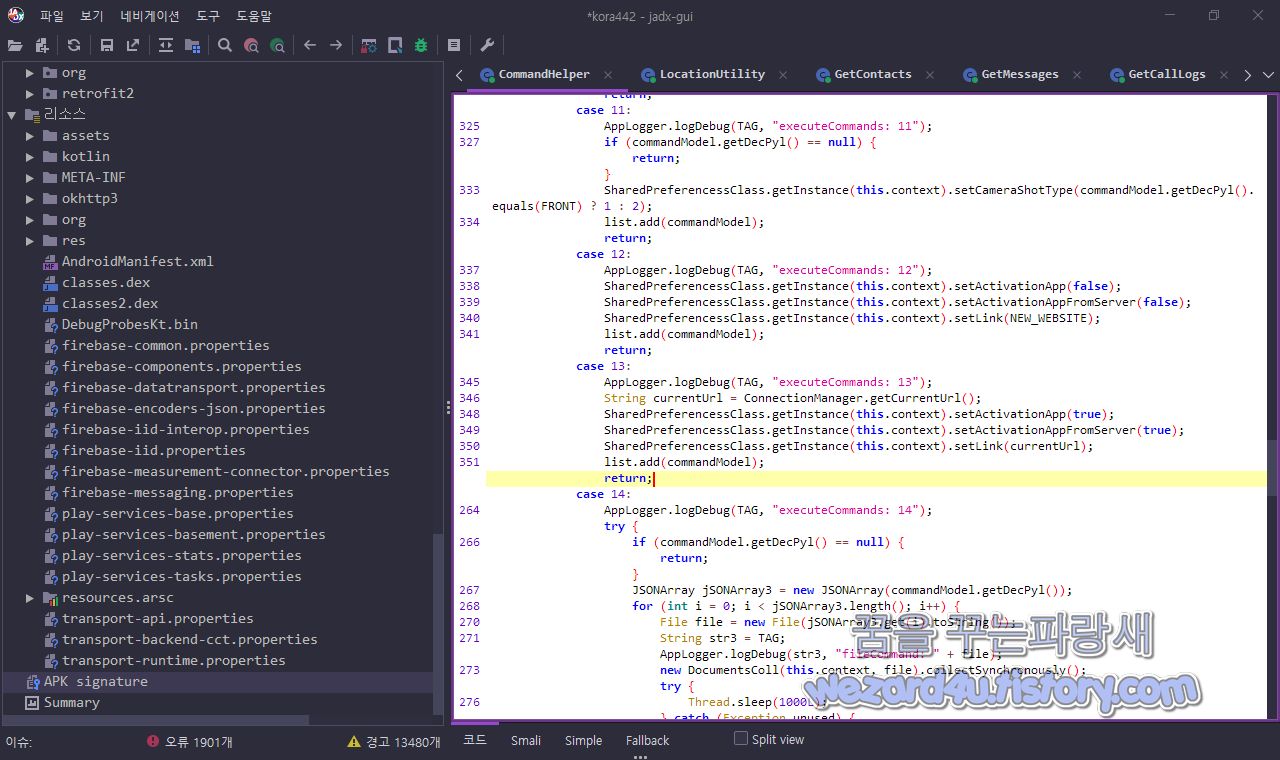Click the 오류 1901개 error indicator
The width and height of the screenshot is (1280, 760).
(x=192, y=742)
